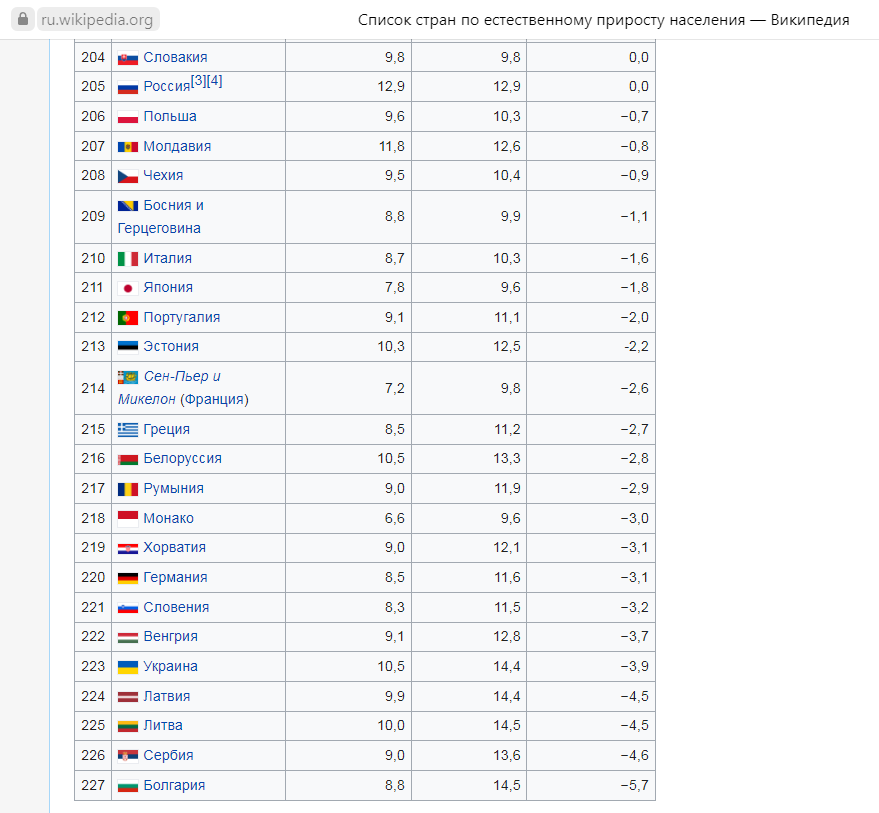Open the Сербия link
This screenshot has width=879, height=813.
coord(168,755)
